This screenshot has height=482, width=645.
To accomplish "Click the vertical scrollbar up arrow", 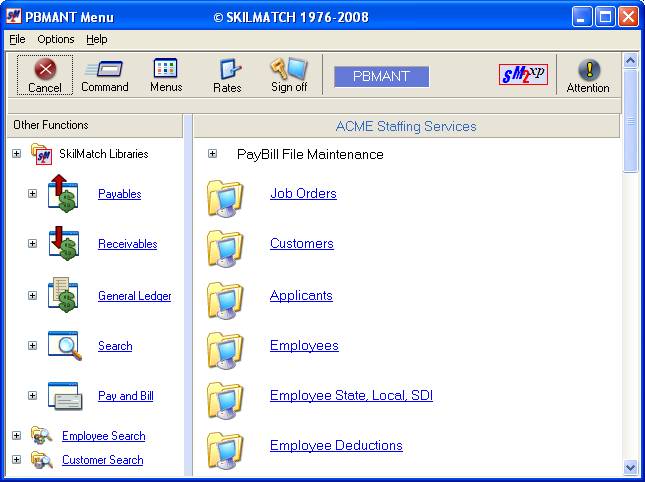I will [630, 61].
